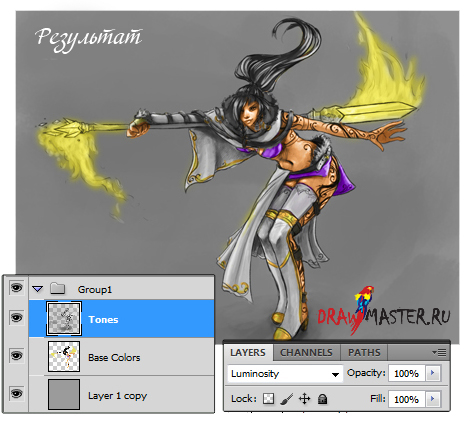Open the Fill slider arrow
The width and height of the screenshot is (470, 421).
pos(433,399)
